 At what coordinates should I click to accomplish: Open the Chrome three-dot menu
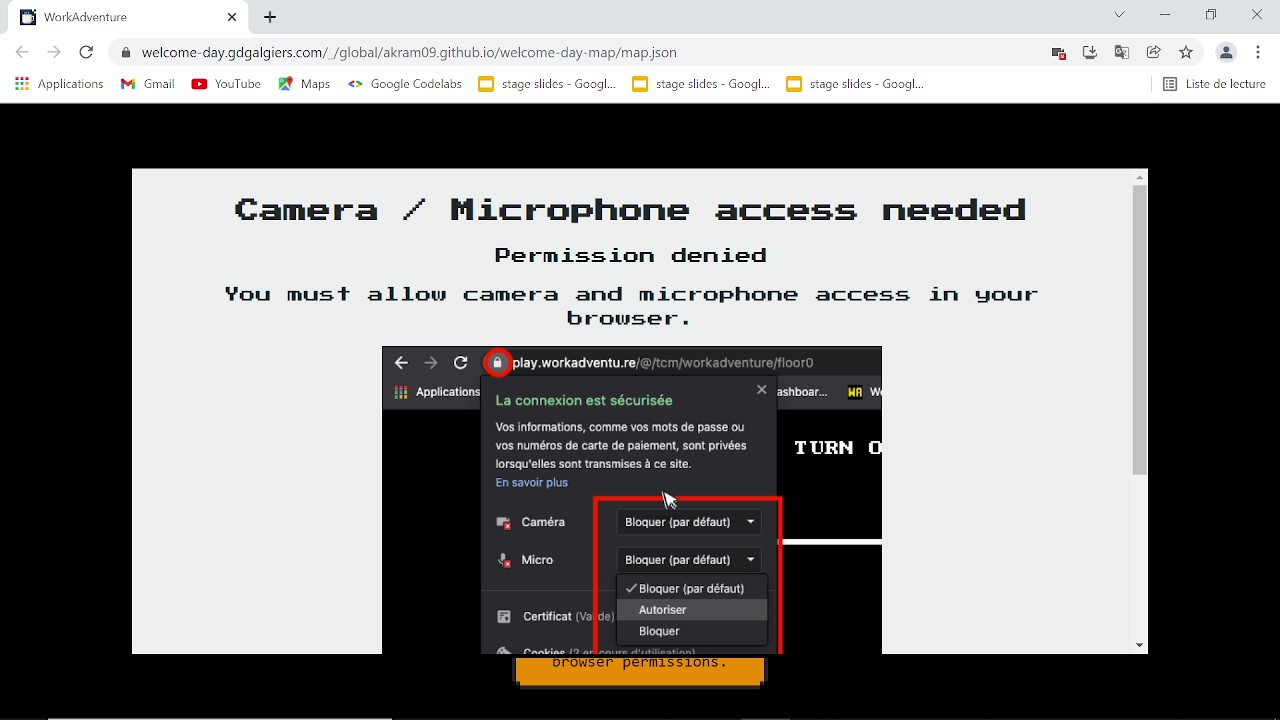[1258, 52]
